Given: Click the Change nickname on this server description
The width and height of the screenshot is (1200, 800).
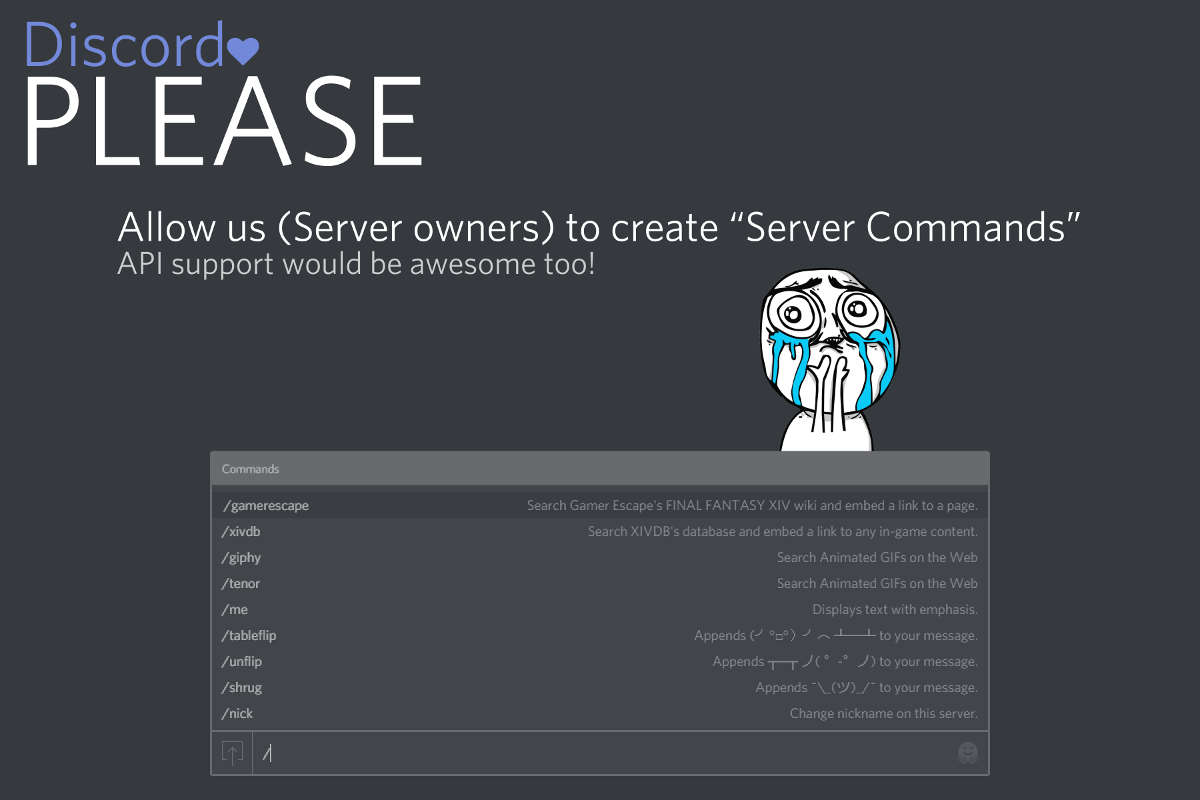Looking at the screenshot, I should pos(884,713).
